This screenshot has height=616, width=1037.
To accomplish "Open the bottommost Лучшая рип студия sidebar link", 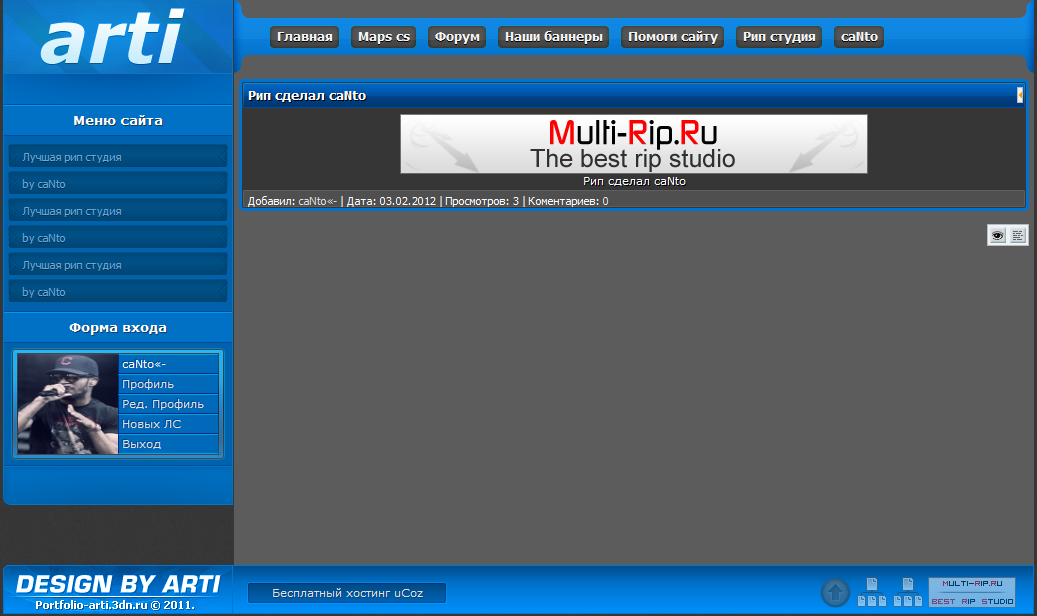I will pyautogui.click(x=118, y=265).
